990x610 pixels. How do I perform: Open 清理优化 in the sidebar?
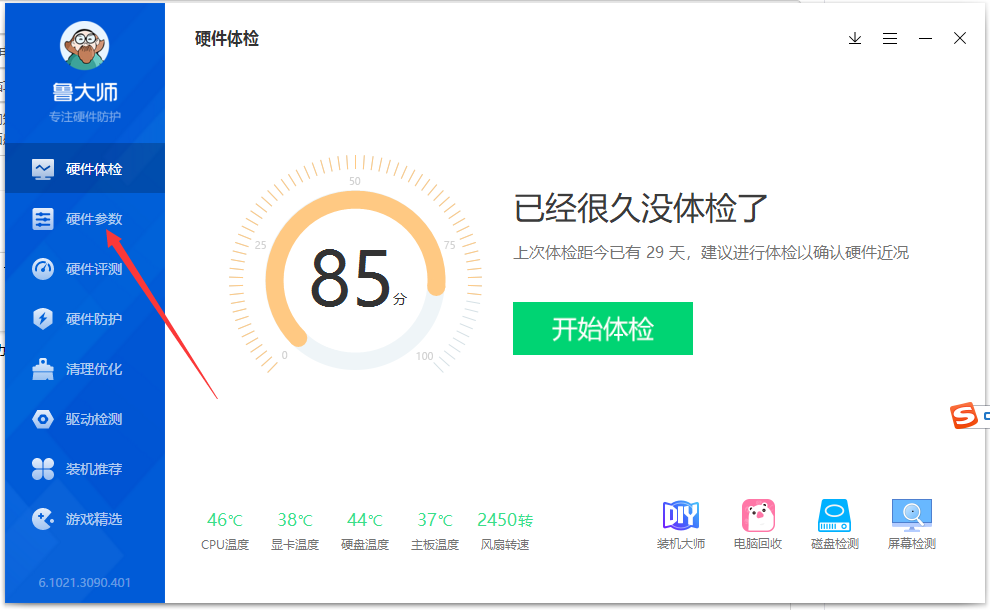click(x=84, y=369)
